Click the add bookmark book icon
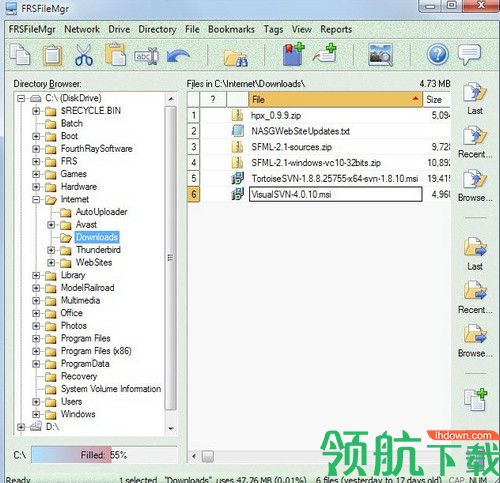 [x=293, y=54]
